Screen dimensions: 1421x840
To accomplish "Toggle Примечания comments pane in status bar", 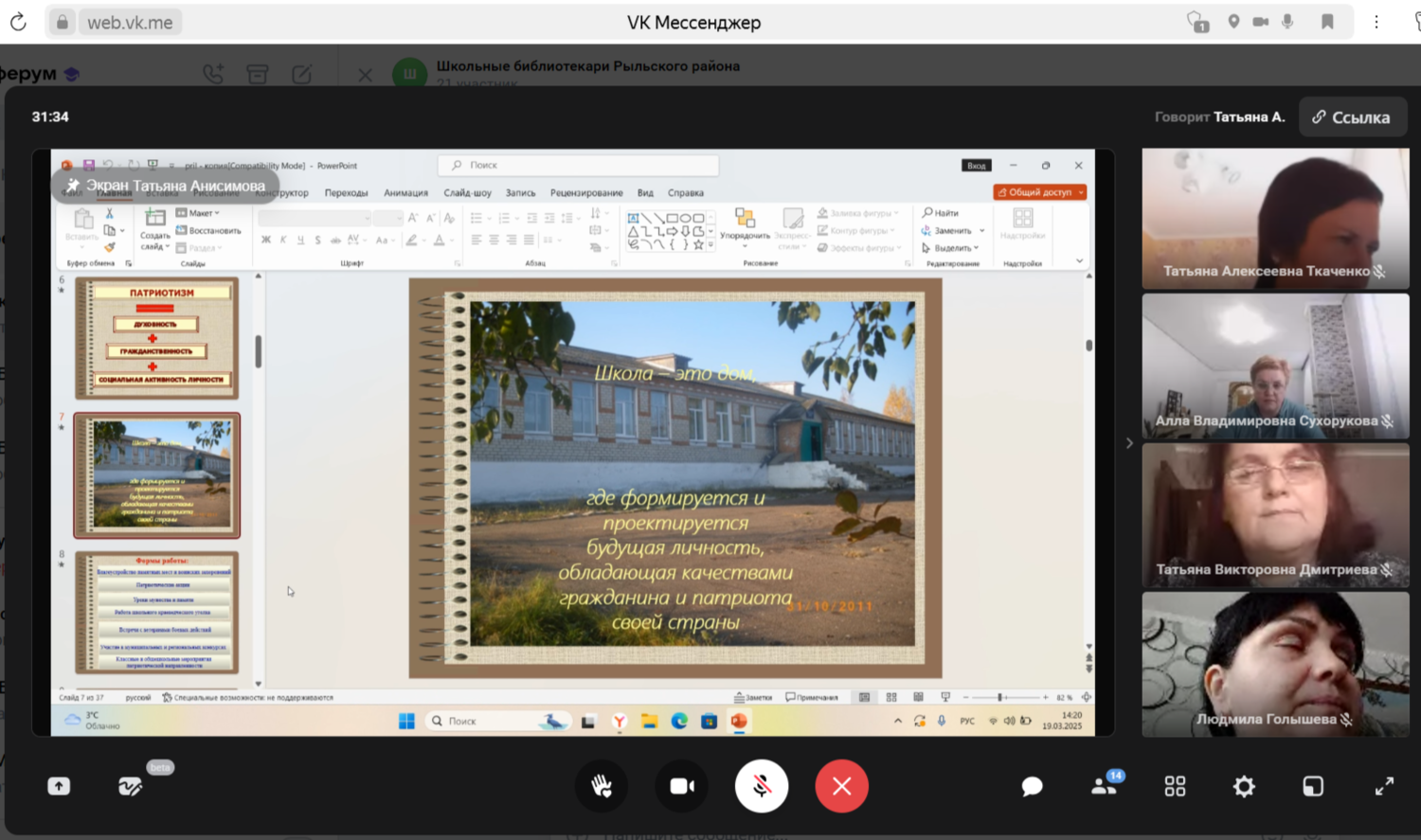I will [812, 697].
